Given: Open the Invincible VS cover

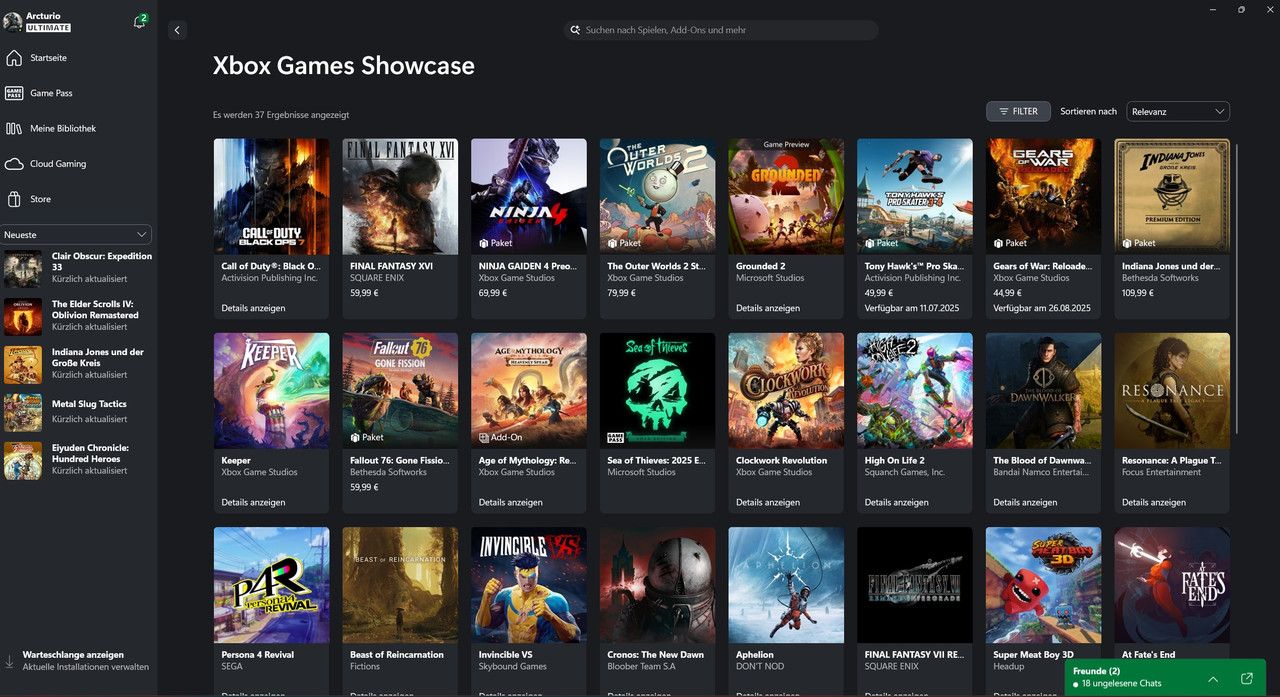Looking at the screenshot, I should click(x=529, y=585).
